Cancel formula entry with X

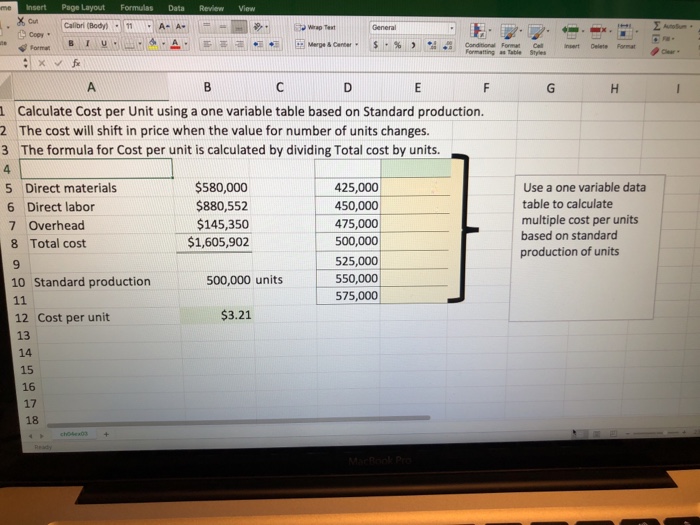point(42,63)
